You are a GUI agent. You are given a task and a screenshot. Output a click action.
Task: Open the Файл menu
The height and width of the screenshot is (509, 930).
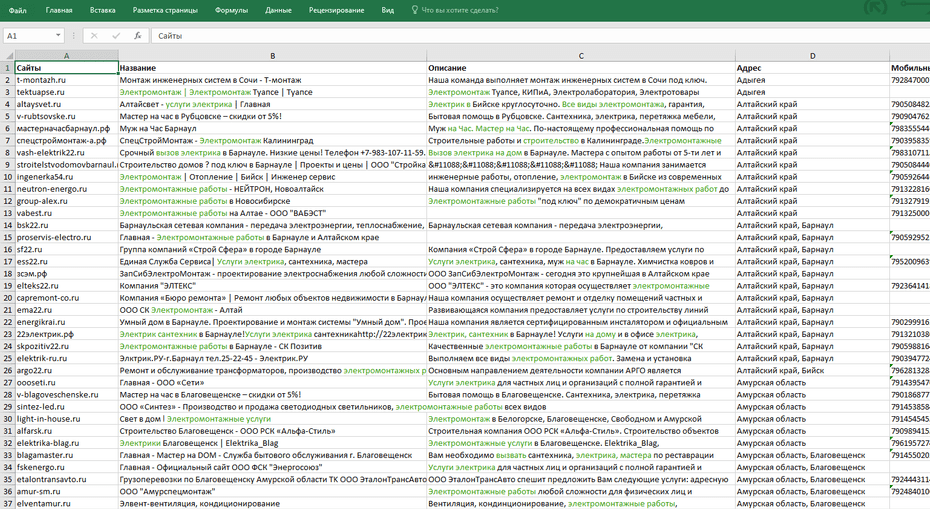pyautogui.click(x=16, y=10)
